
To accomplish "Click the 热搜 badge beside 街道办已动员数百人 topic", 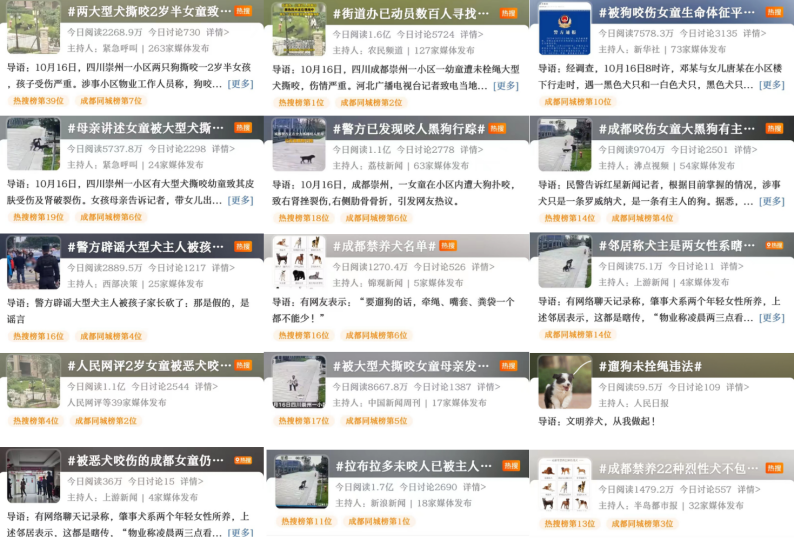I will (509, 13).
